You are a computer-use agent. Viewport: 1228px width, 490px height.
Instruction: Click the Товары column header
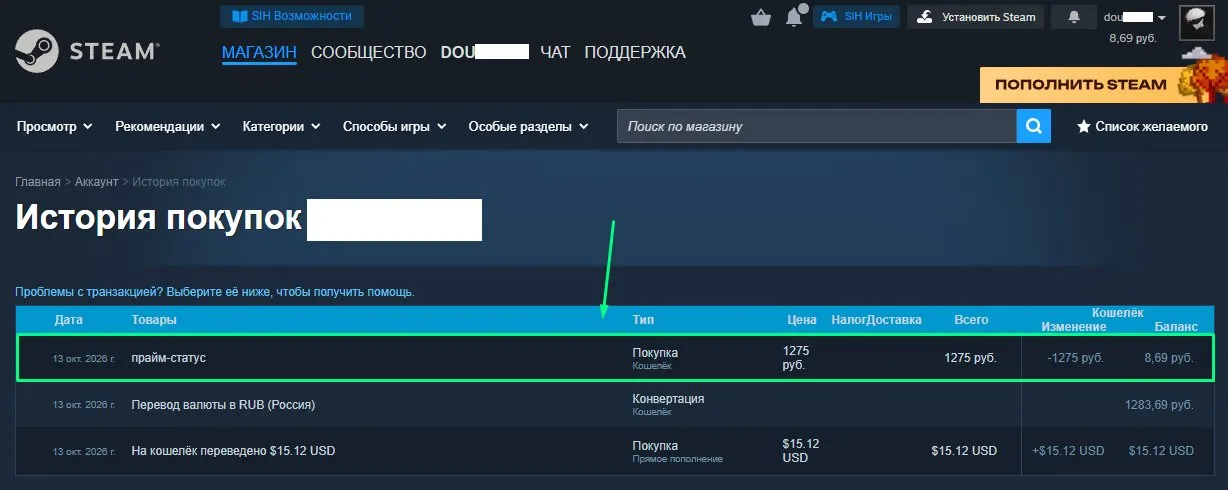pos(154,320)
